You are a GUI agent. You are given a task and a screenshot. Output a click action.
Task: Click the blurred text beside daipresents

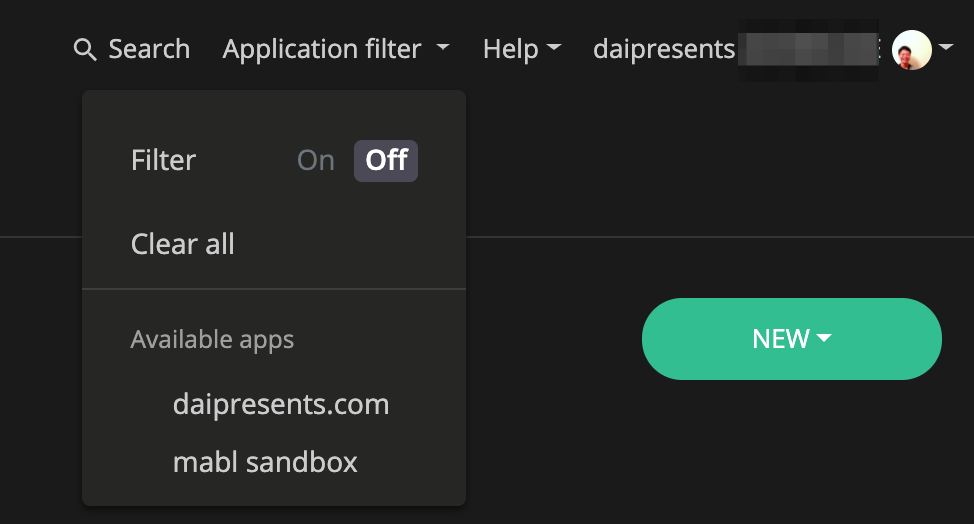[x=807, y=49]
